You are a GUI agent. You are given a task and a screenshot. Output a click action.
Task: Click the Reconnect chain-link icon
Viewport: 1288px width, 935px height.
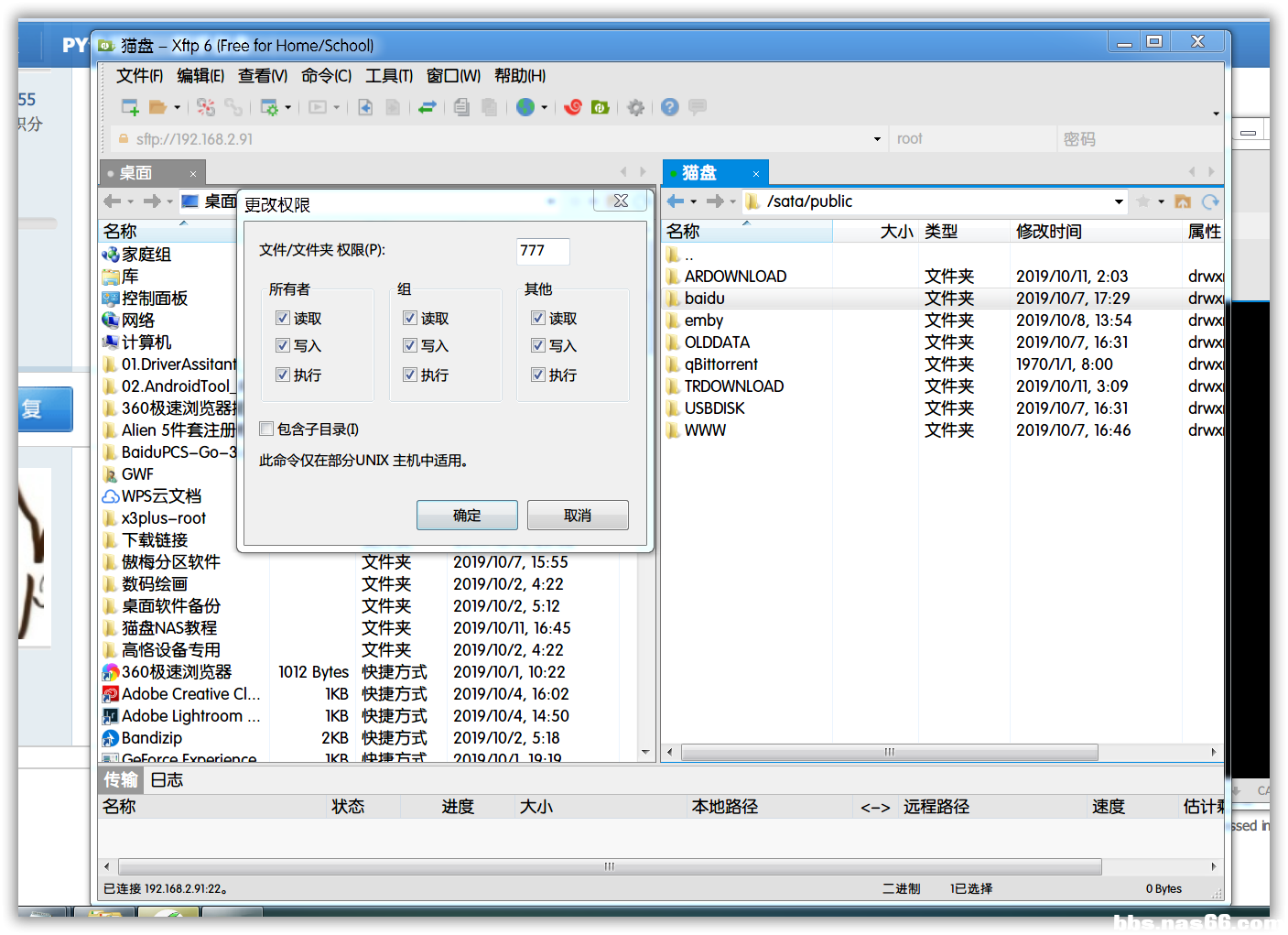coord(234,107)
